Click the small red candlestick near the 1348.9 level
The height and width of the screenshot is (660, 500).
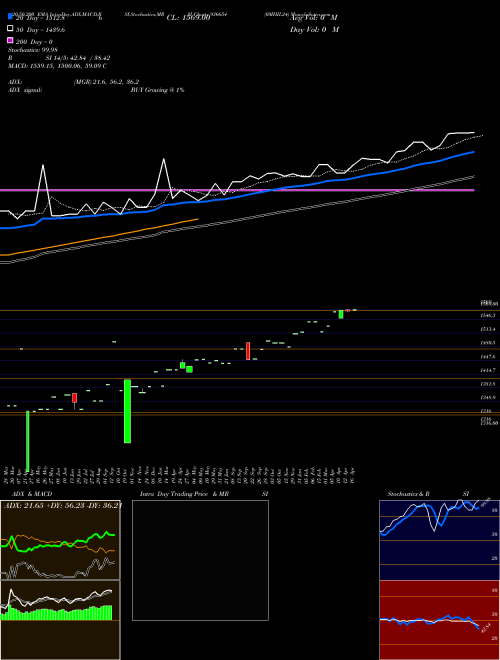click(x=74, y=398)
